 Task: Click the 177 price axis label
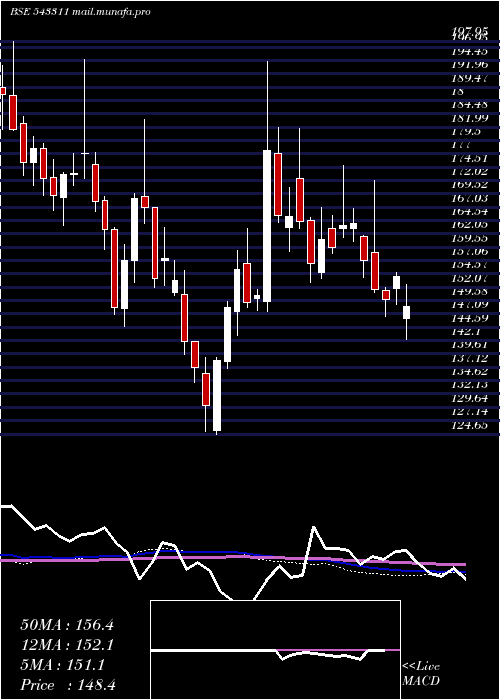tap(461, 145)
